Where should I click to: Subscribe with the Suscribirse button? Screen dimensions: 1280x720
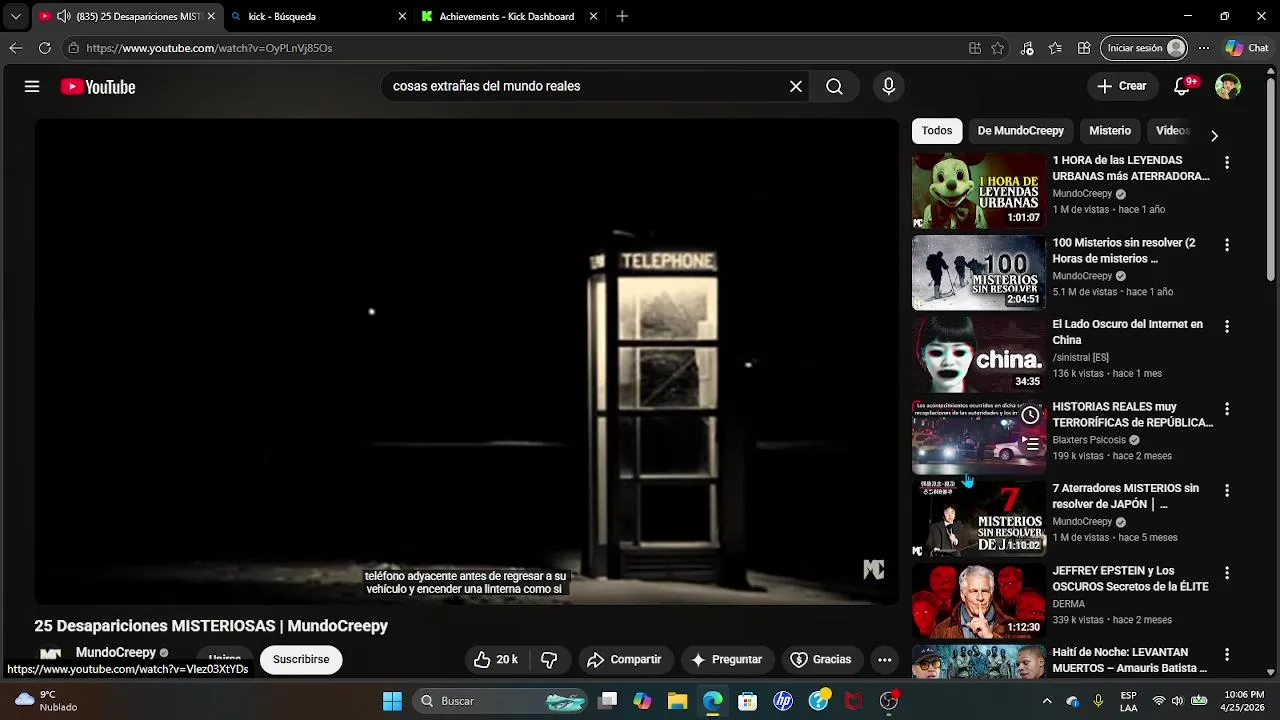[301, 659]
